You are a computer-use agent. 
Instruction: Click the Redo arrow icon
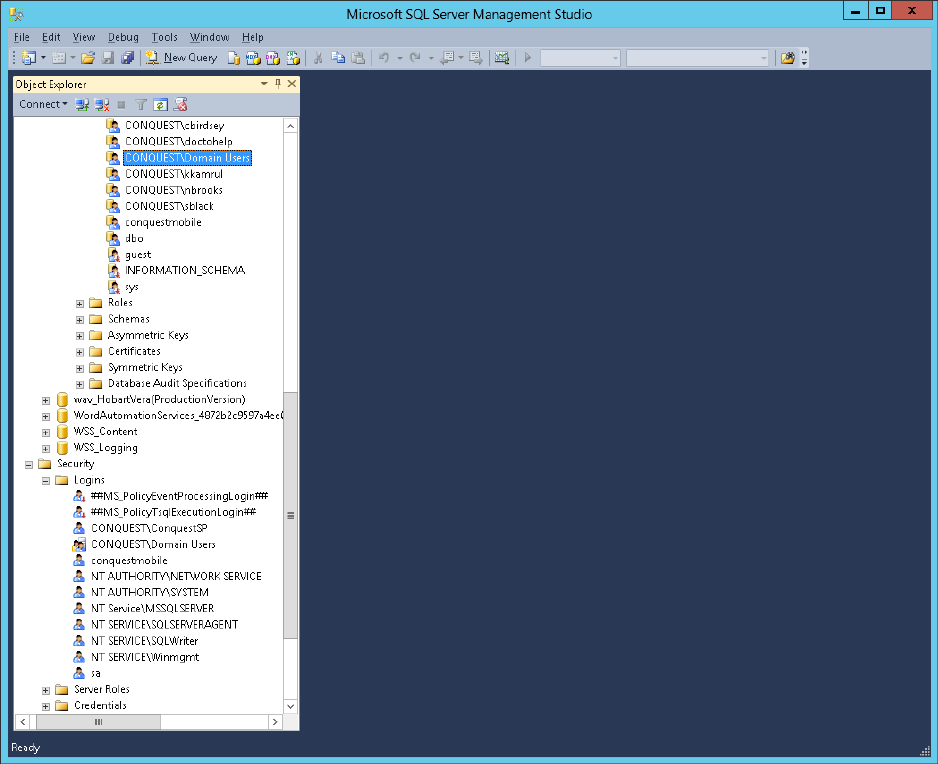pos(415,57)
